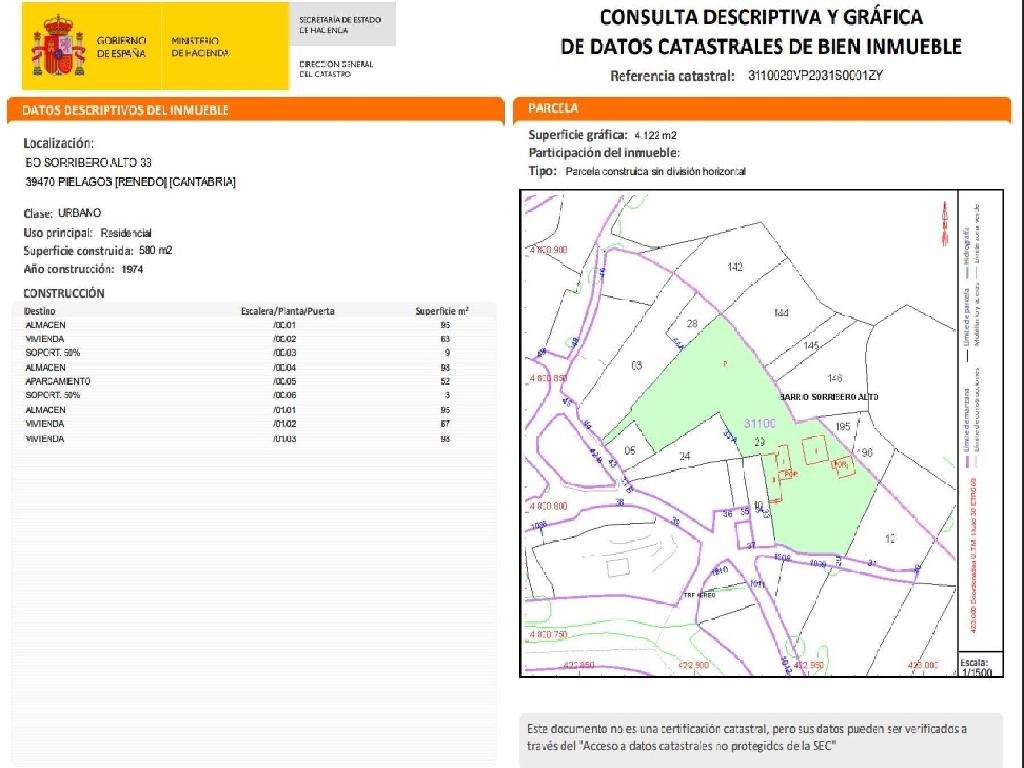Image resolution: width=1024 pixels, height=768 pixels.
Task: Click address 'BO SORRIBERO ALTO 33'
Action: point(88,162)
